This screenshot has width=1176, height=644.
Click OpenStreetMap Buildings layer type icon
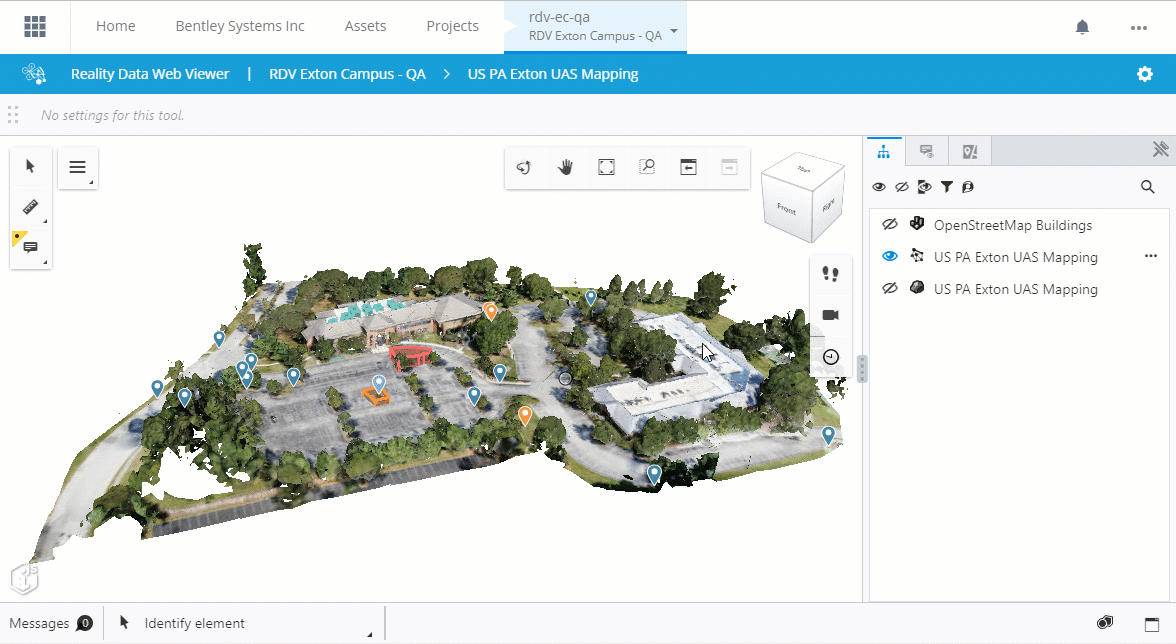tap(916, 223)
